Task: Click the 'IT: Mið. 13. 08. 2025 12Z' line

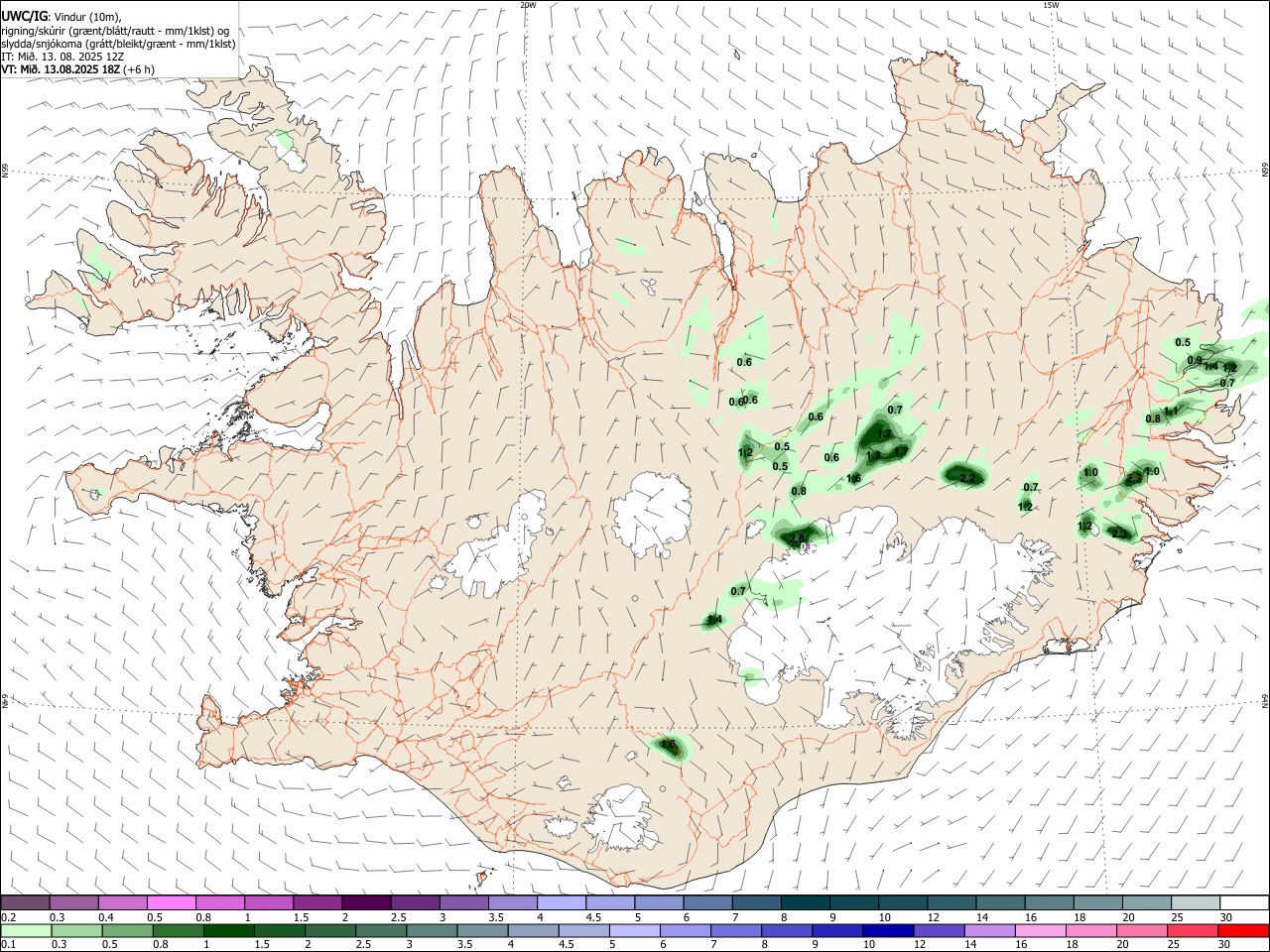Action: (x=61, y=57)
